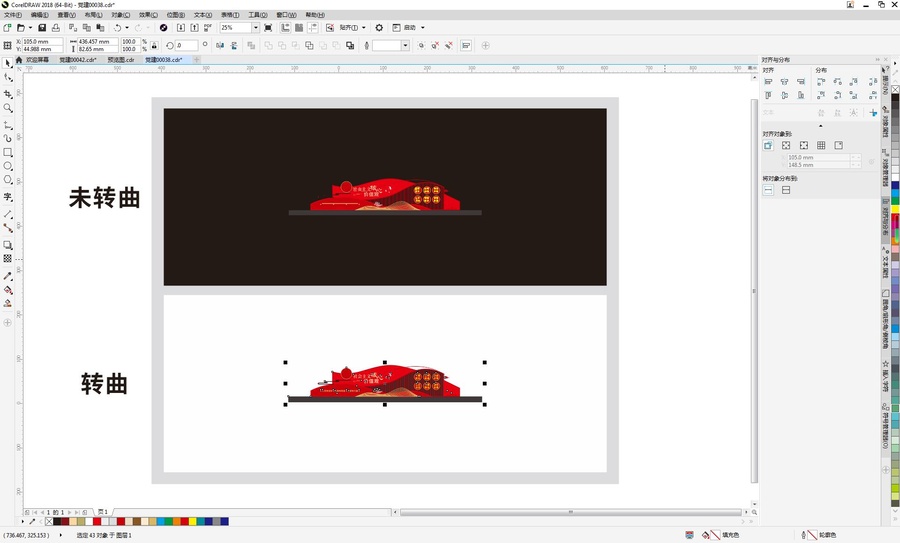Open the 效果(C) menu
This screenshot has height=543, width=900.
[x=148, y=15]
